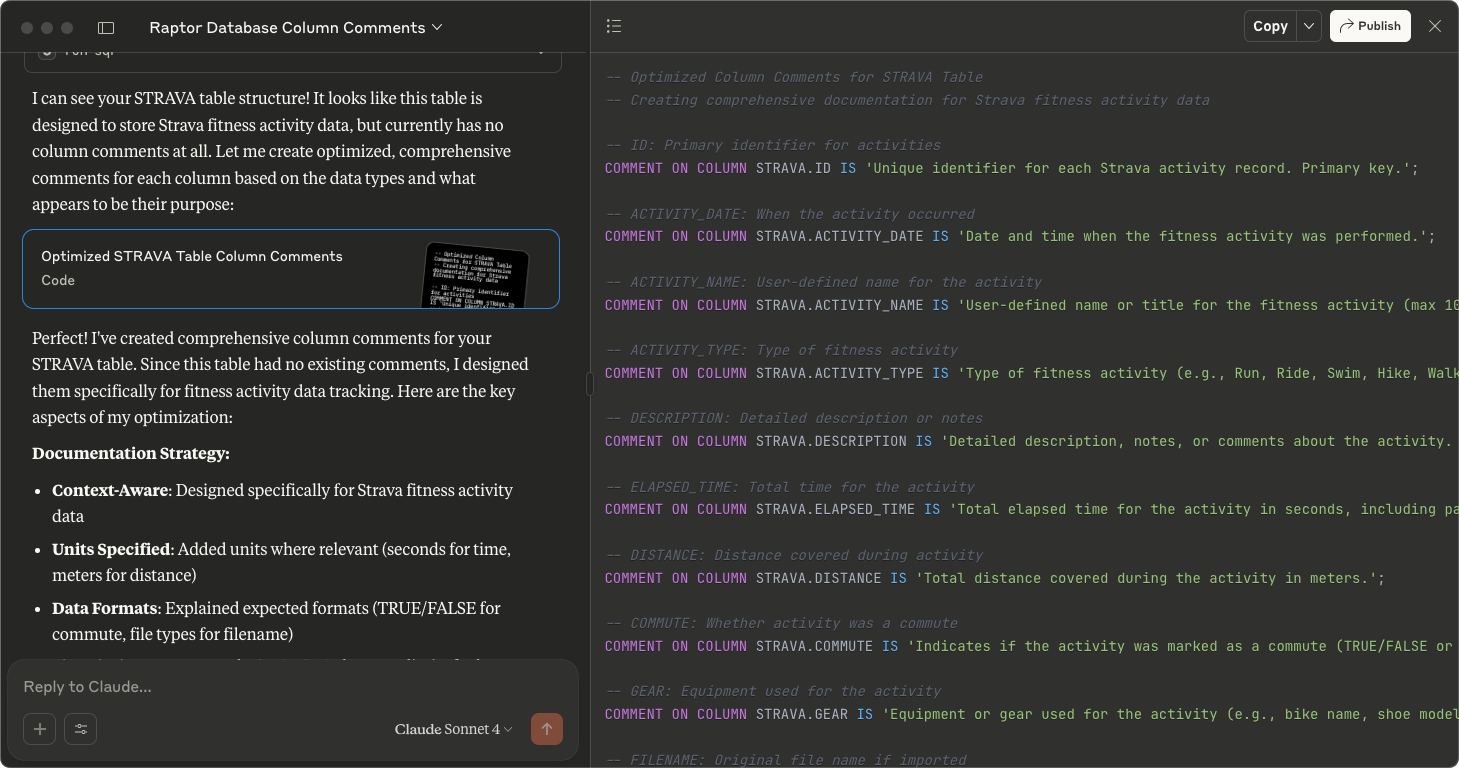Click the '-- ACTIVITY_NAME: User-defined name' comment
1459x768 pixels.
click(823, 282)
